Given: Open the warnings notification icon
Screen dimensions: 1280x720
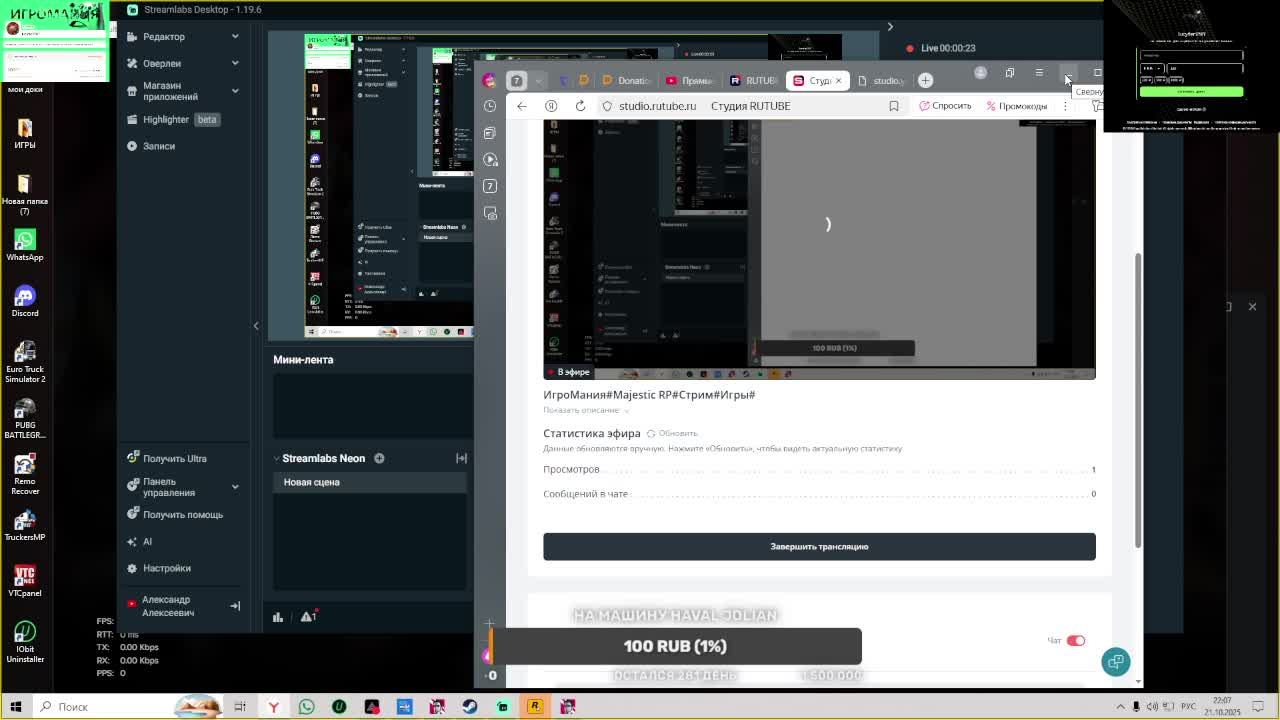Looking at the screenshot, I should [x=308, y=616].
